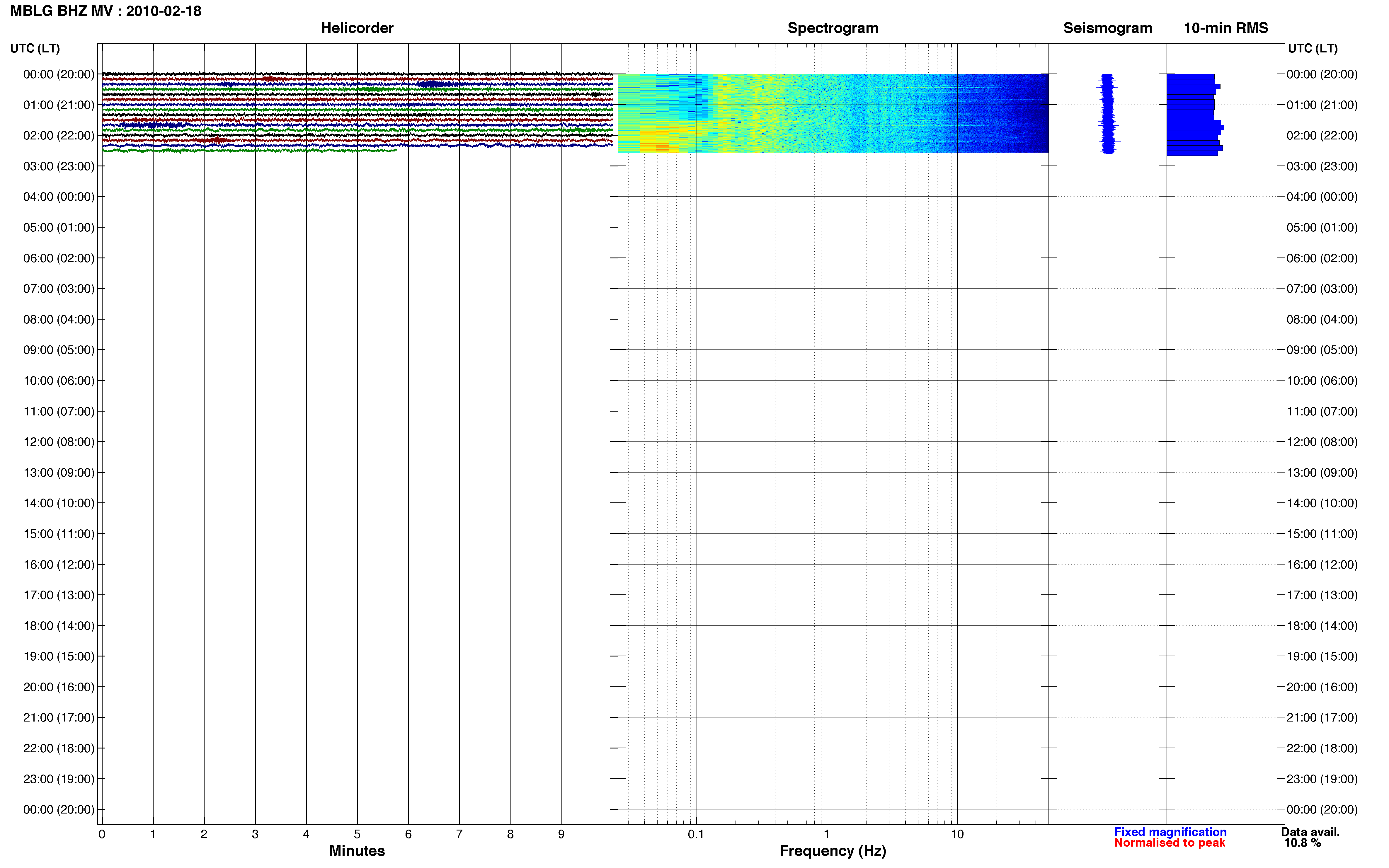Screen dimensions: 1389x868
Task: Click the colored spectrogram data block
Action: click(833, 113)
